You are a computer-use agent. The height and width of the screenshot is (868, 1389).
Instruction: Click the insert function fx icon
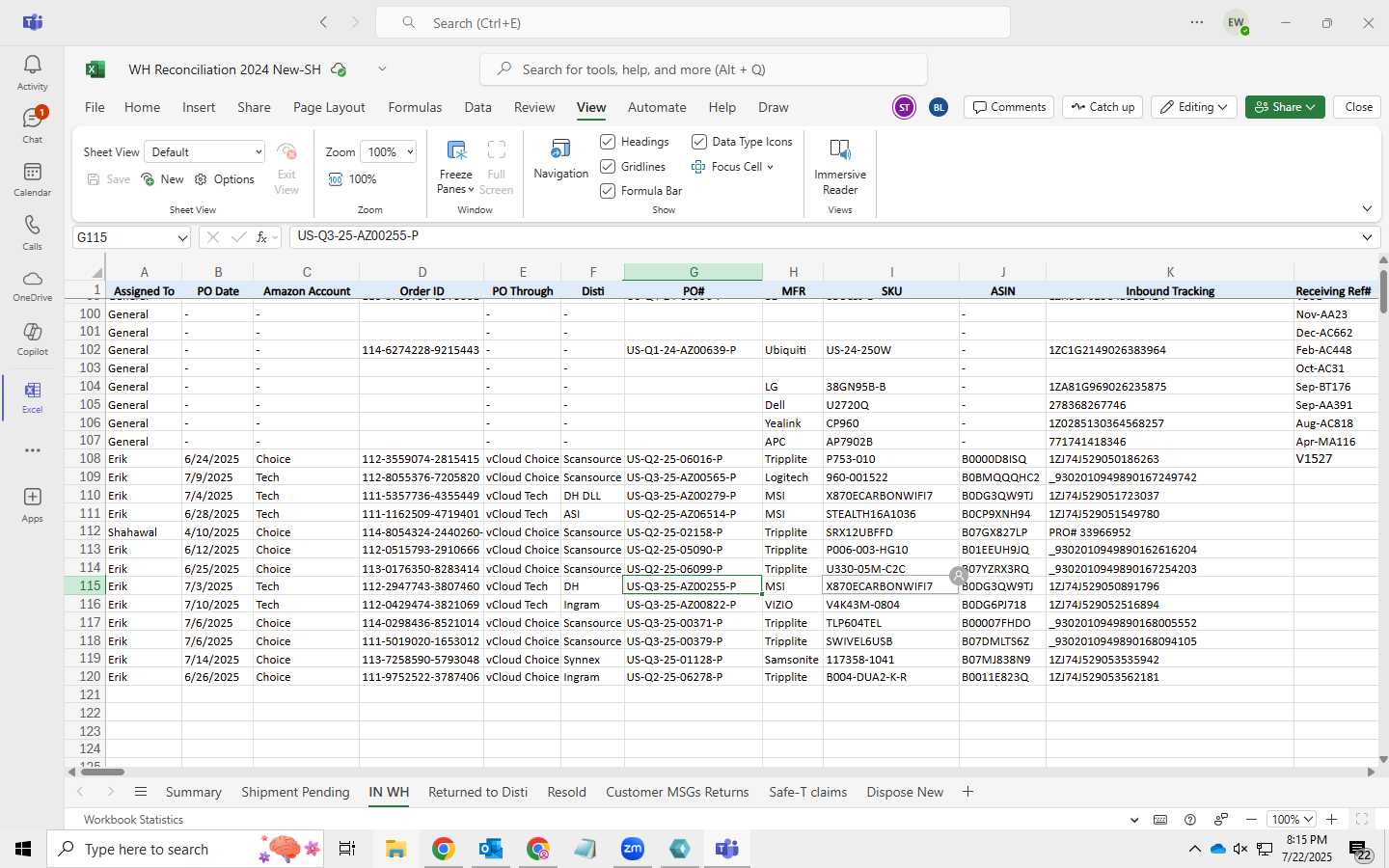click(261, 237)
